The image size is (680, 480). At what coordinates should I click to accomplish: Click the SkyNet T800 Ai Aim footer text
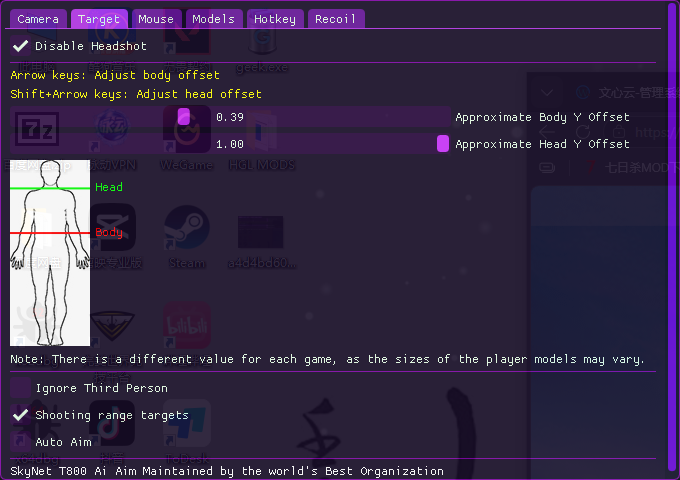pyautogui.click(x=227, y=471)
